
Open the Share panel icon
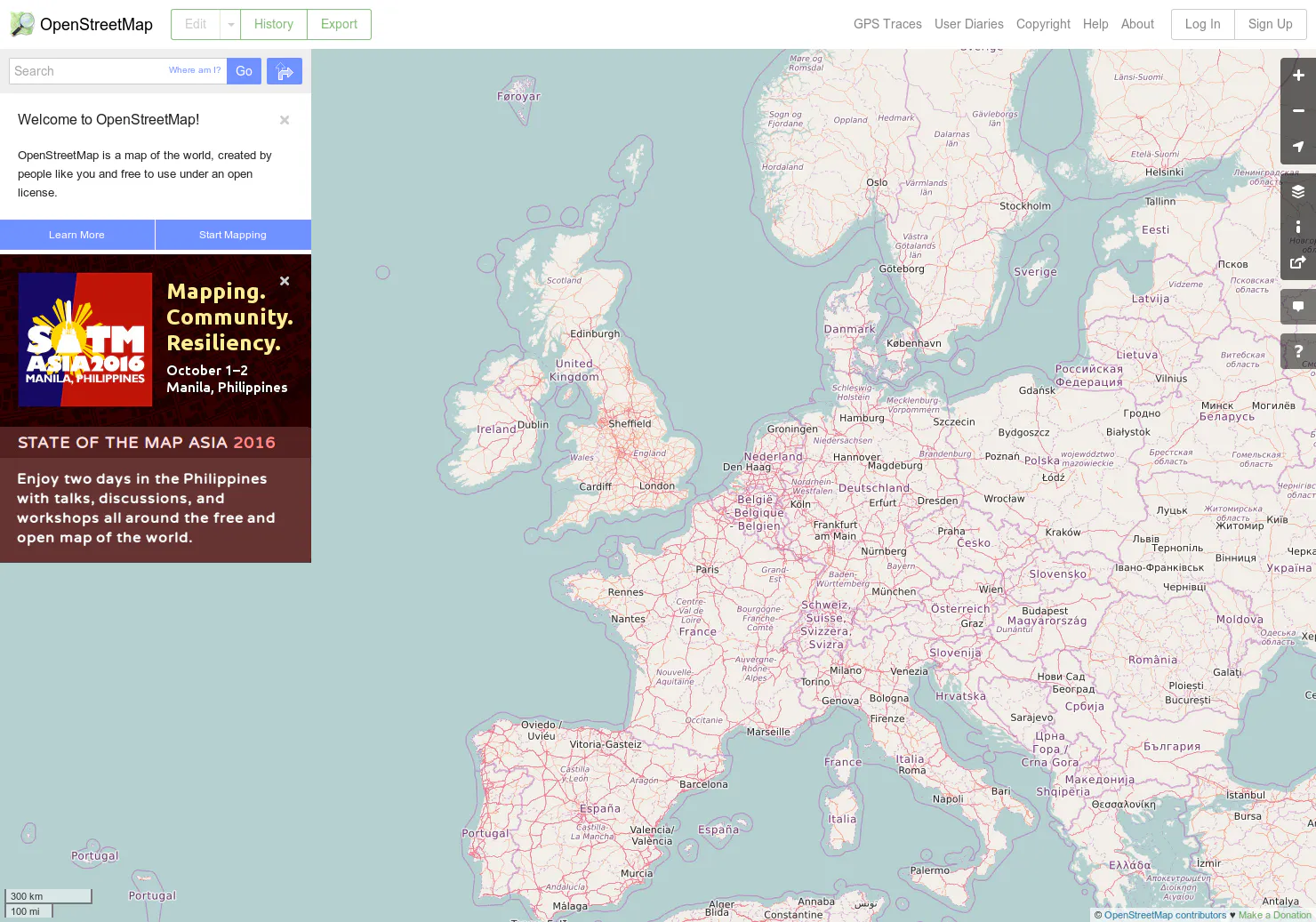[x=1298, y=262]
